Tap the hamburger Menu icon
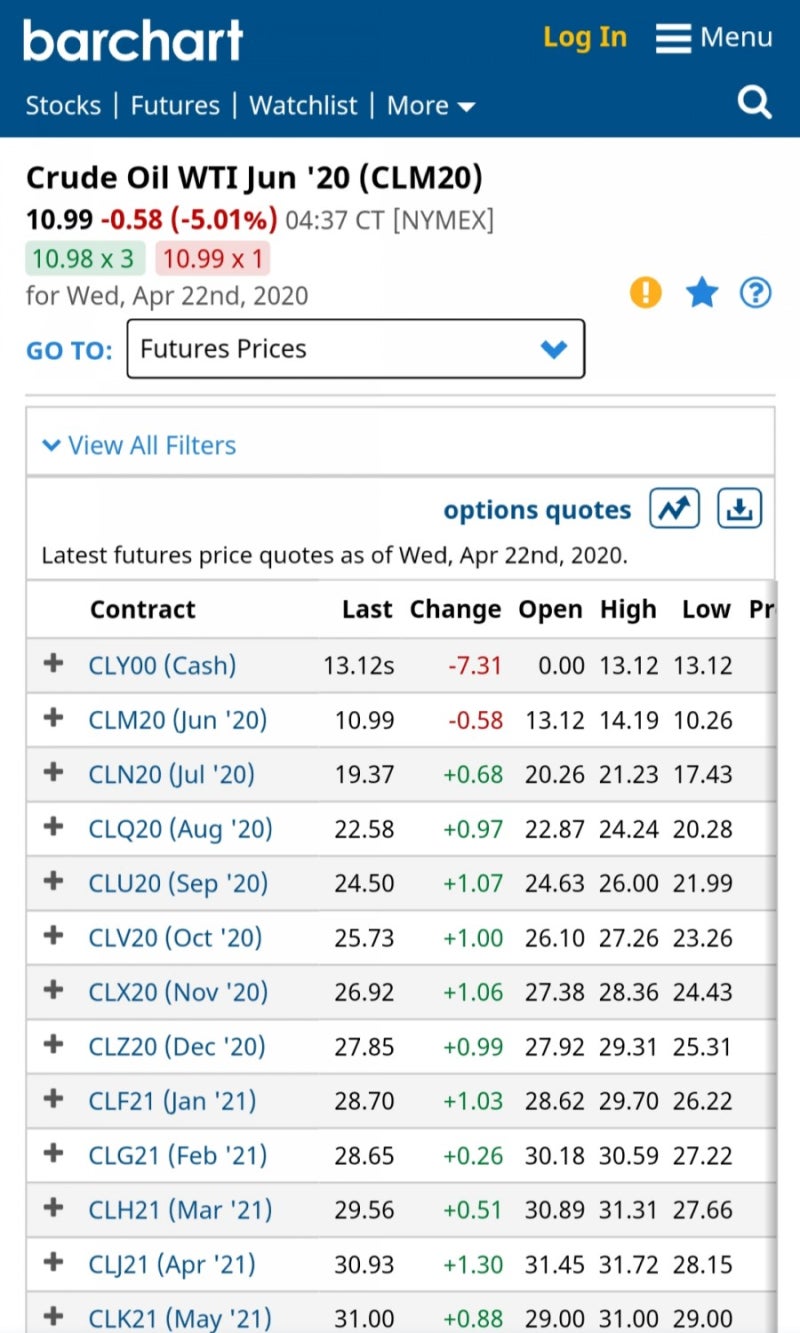 pos(674,38)
